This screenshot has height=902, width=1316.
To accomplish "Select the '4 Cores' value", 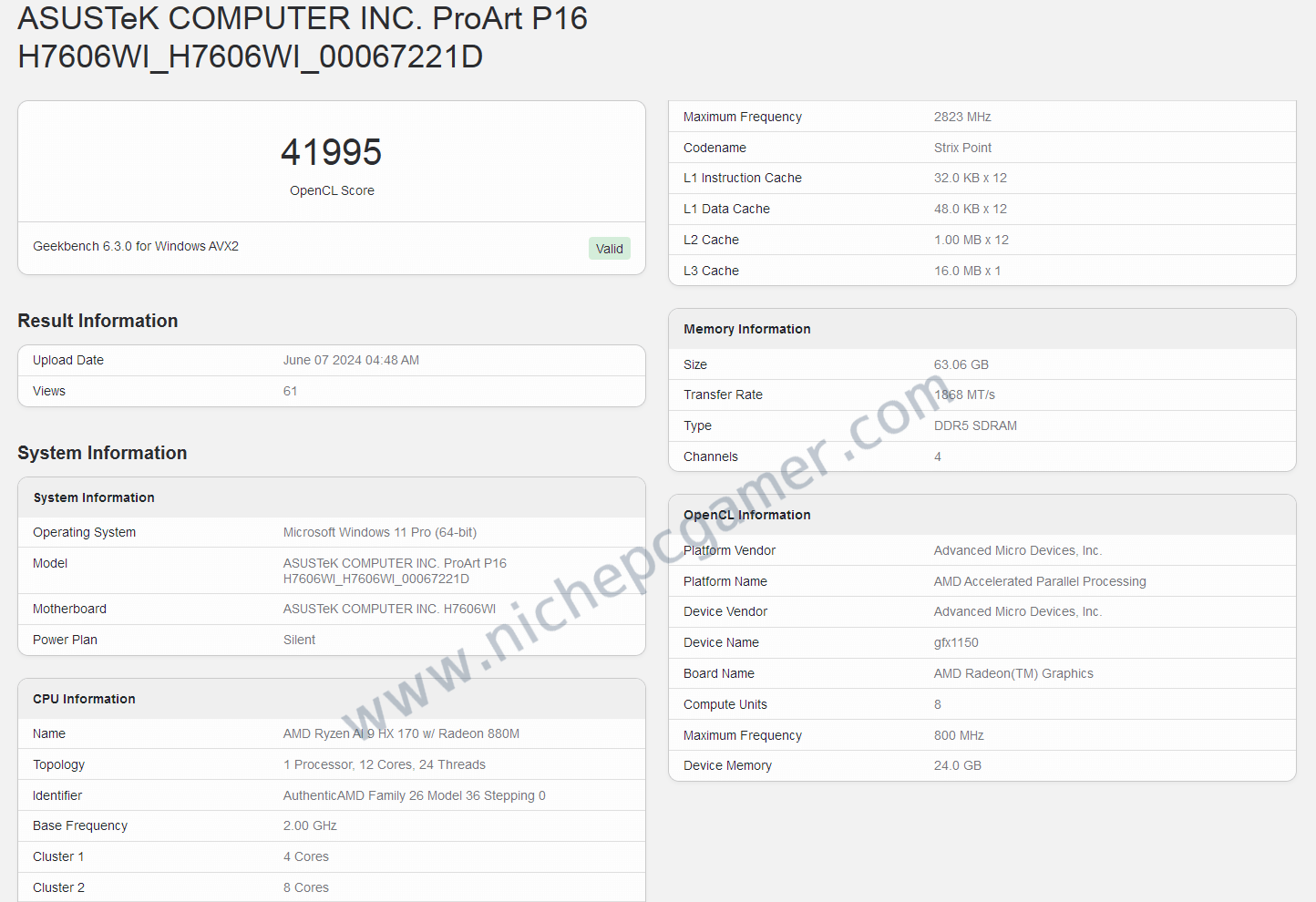I will pos(306,856).
